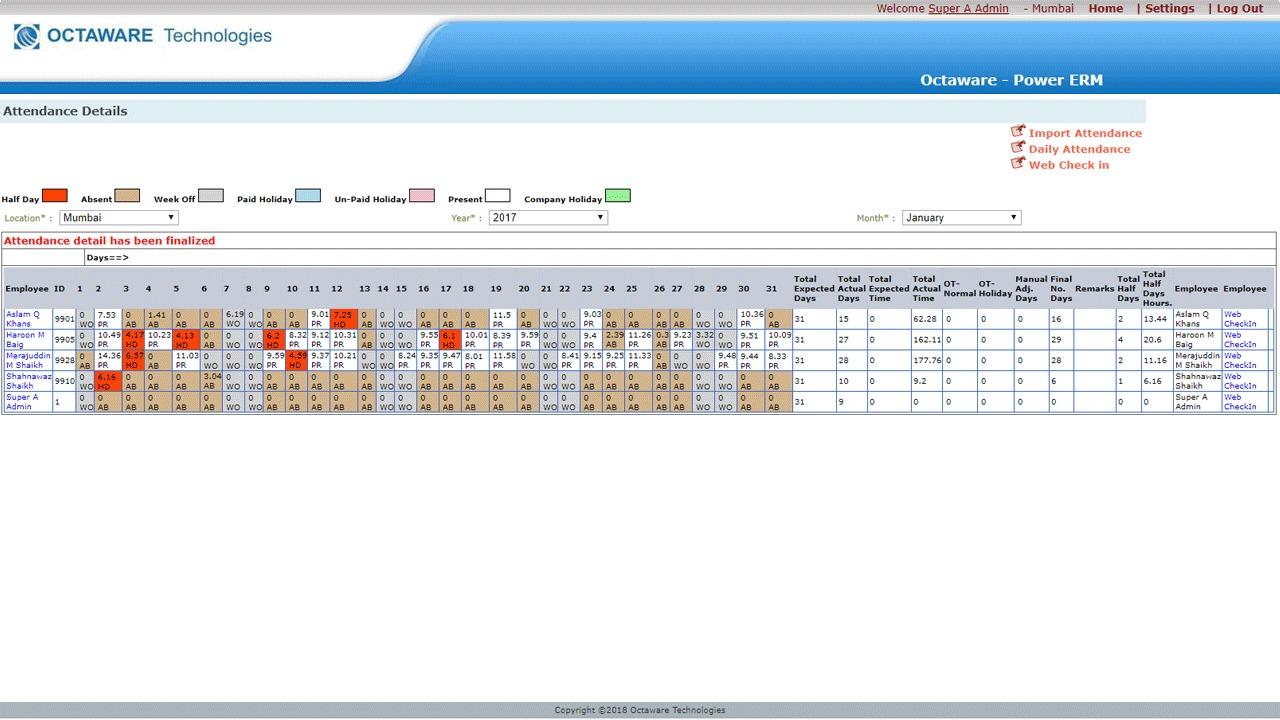Select Log Out in the top menu

pos(1240,8)
